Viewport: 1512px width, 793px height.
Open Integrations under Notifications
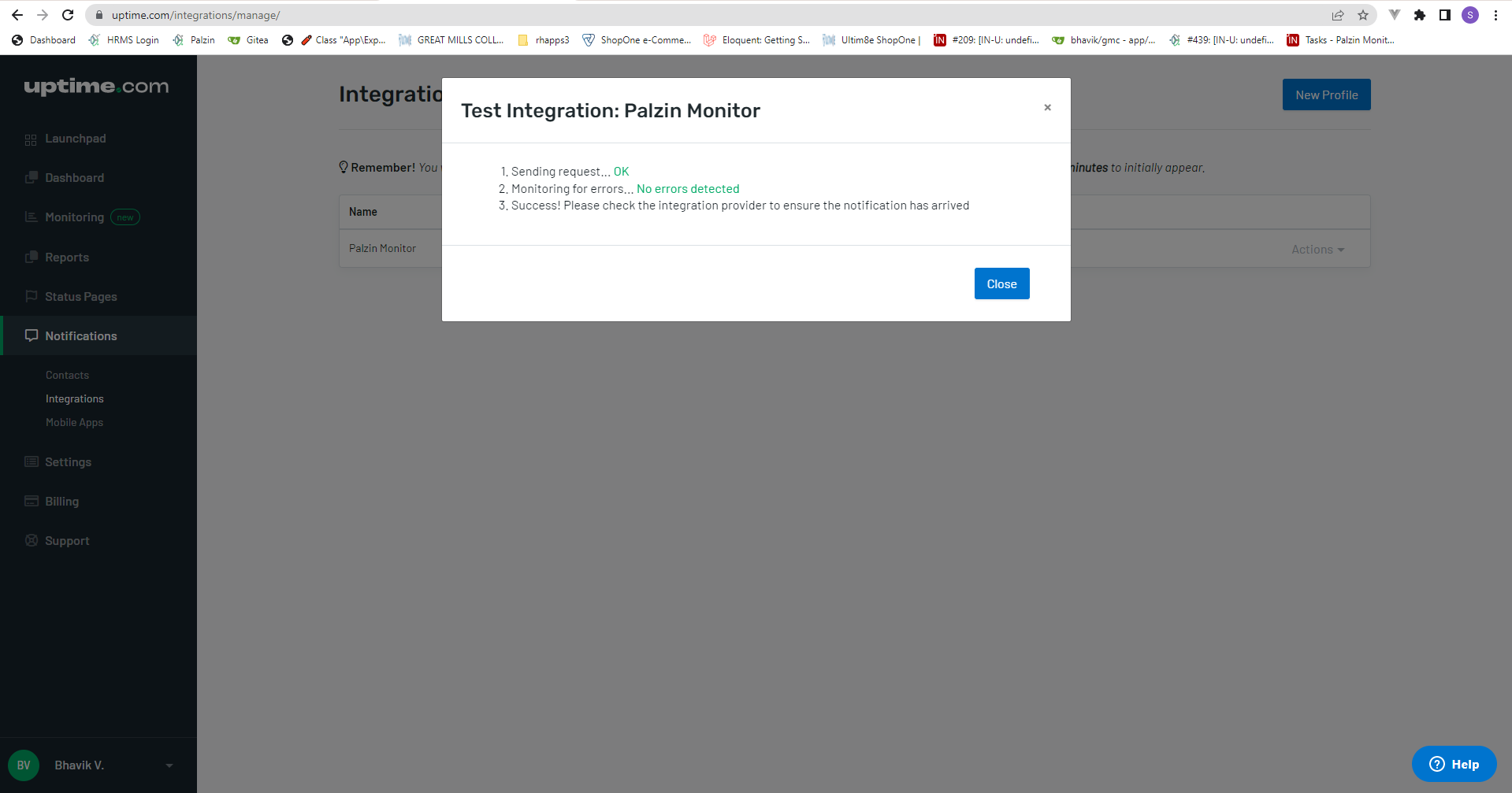point(74,399)
